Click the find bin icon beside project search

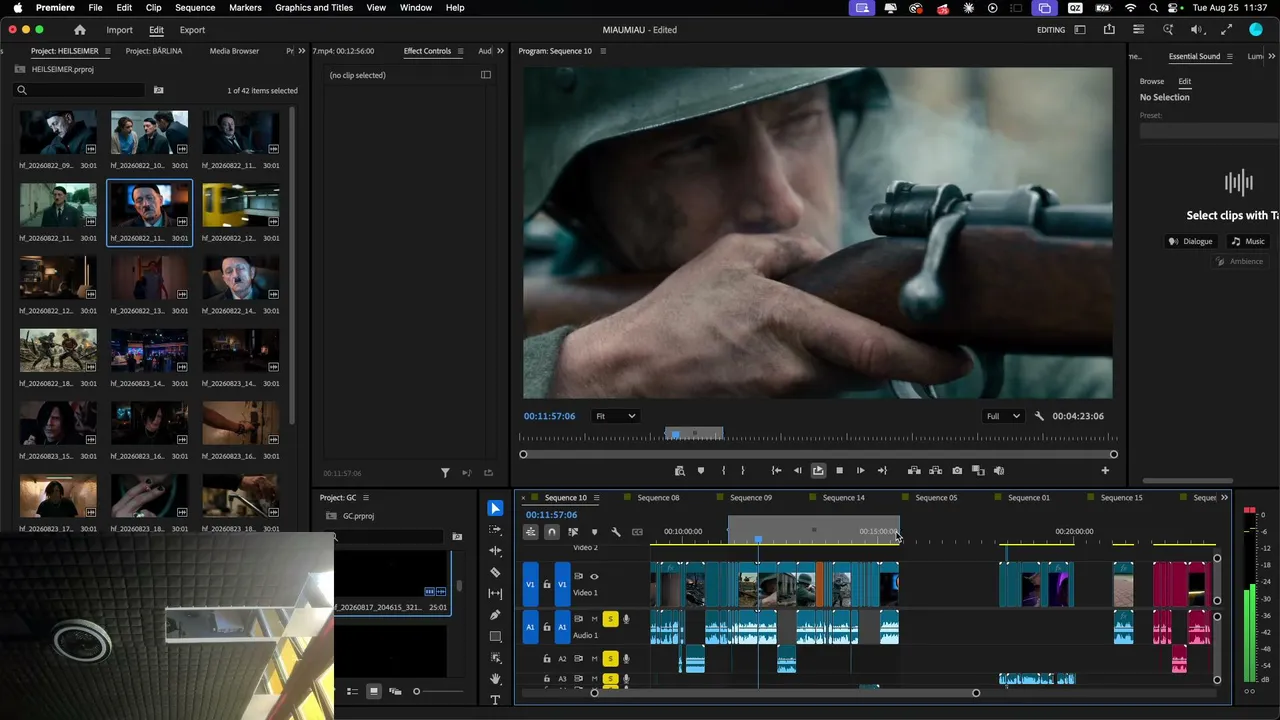coord(158,90)
